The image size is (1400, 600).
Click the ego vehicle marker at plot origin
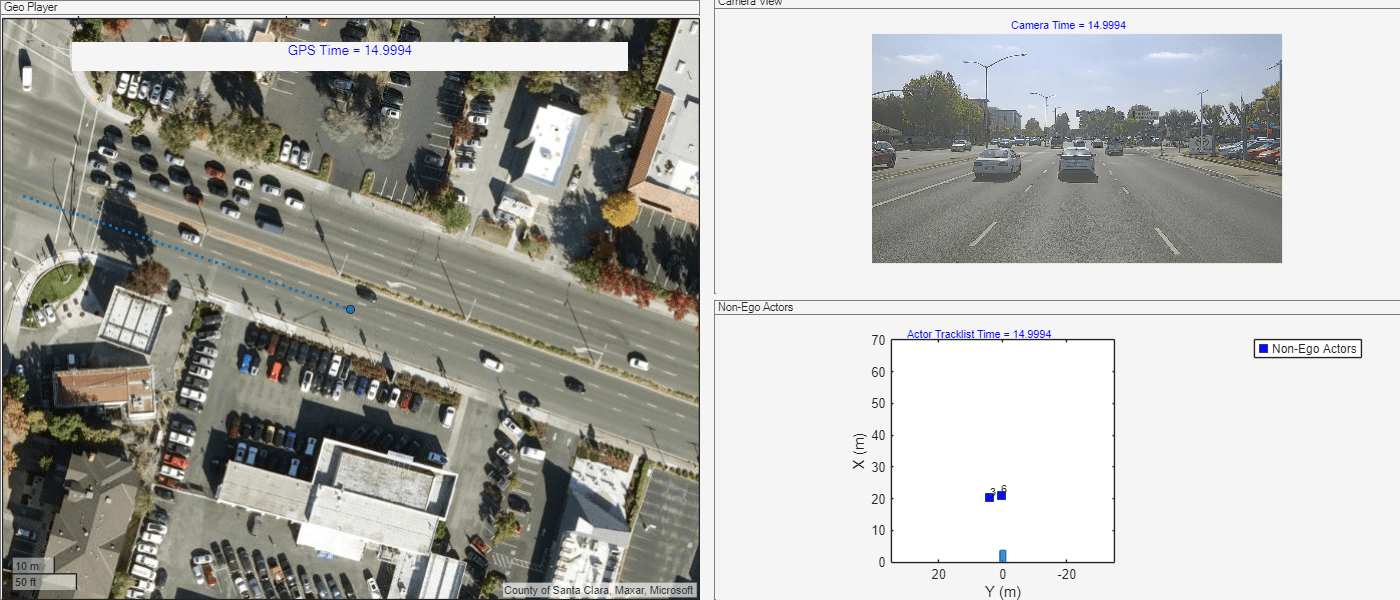1002,556
